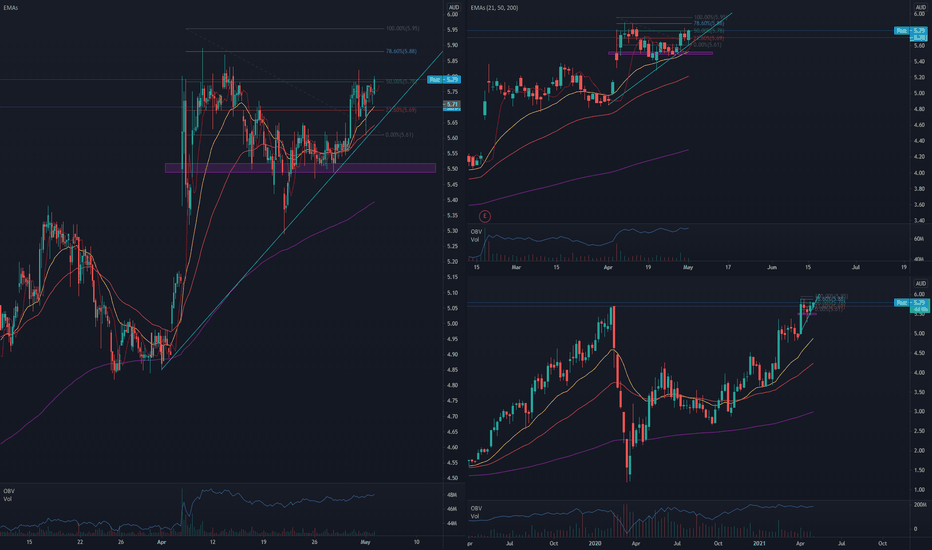932x550 pixels.
Task: Click the '10' date label on left chart
Action: pyautogui.click(x=417, y=542)
